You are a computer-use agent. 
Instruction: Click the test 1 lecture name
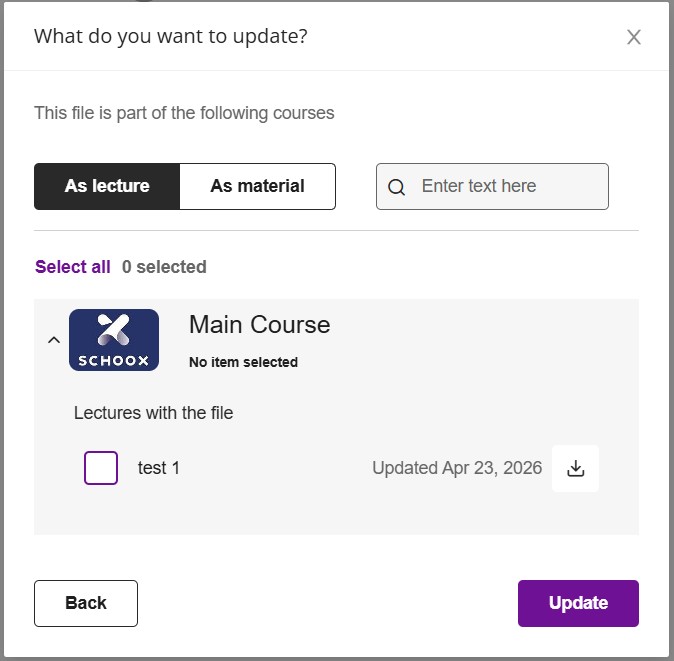[159, 468]
